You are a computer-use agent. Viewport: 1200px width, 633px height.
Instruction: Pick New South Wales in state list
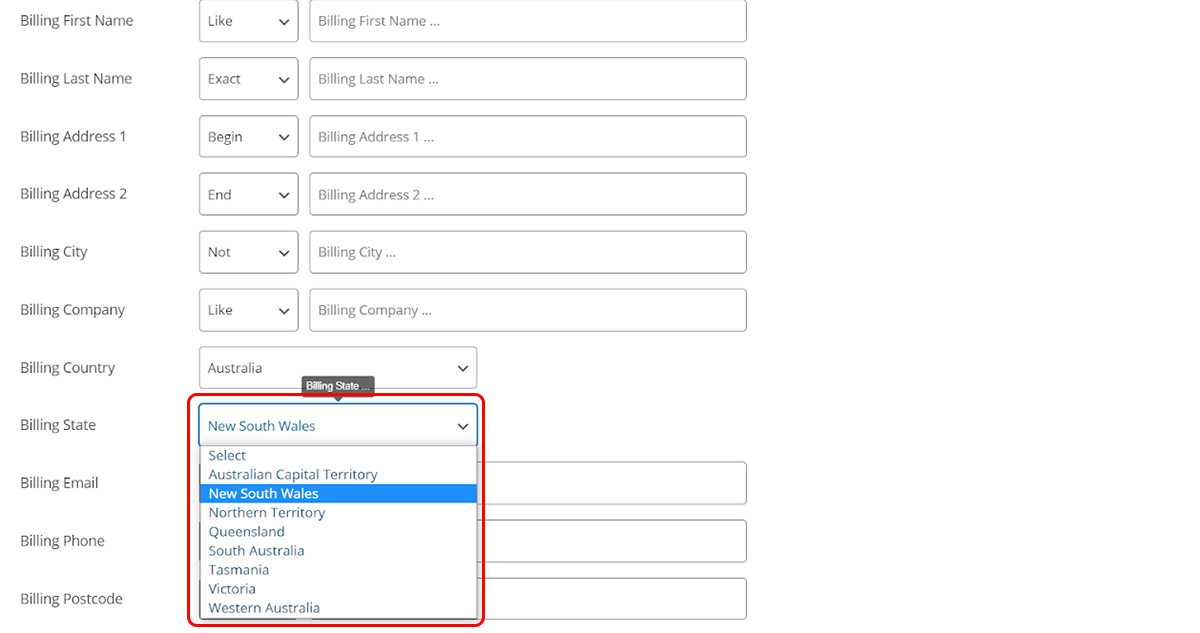(x=264, y=494)
